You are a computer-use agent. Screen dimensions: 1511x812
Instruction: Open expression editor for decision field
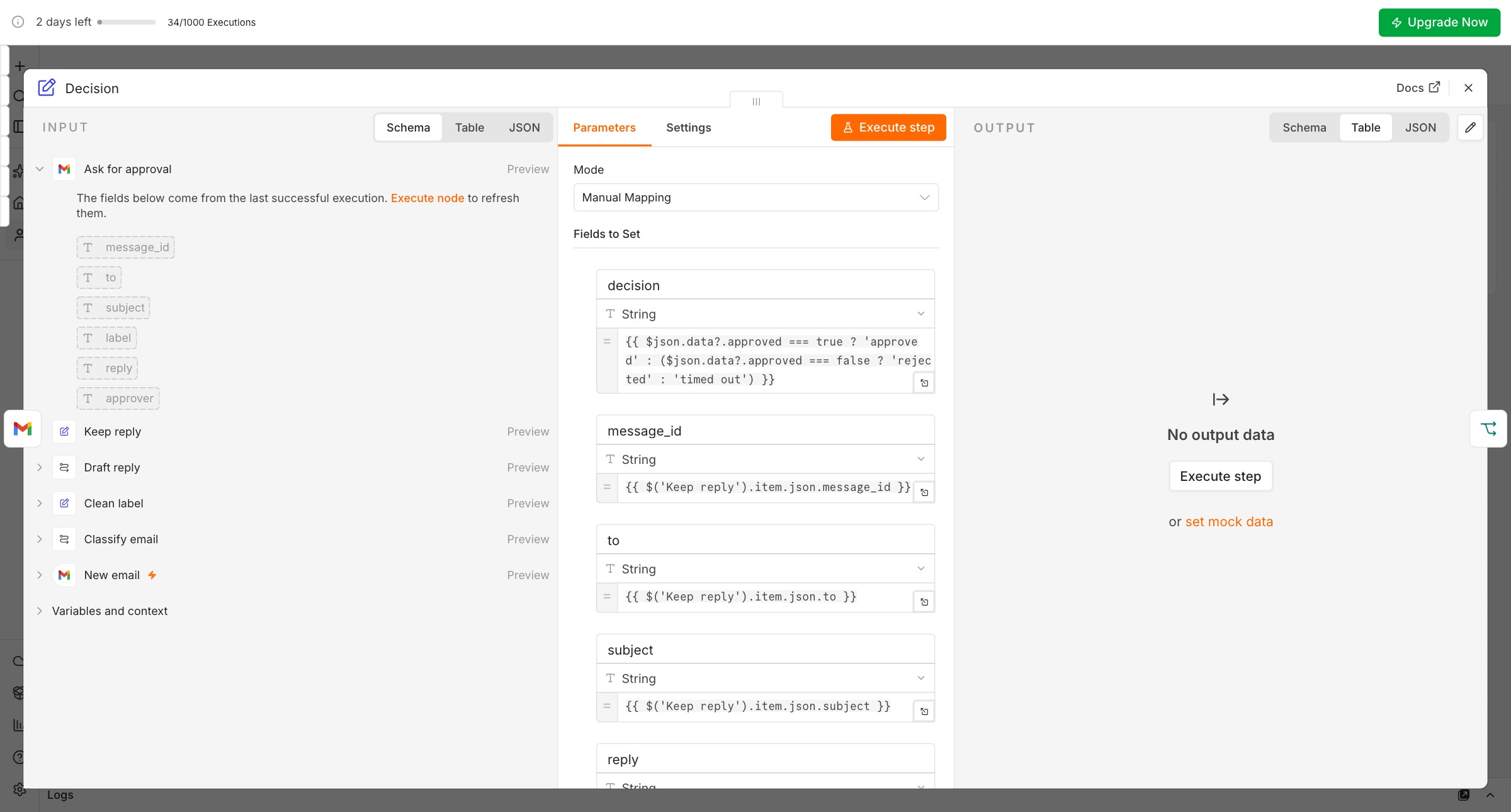point(924,383)
